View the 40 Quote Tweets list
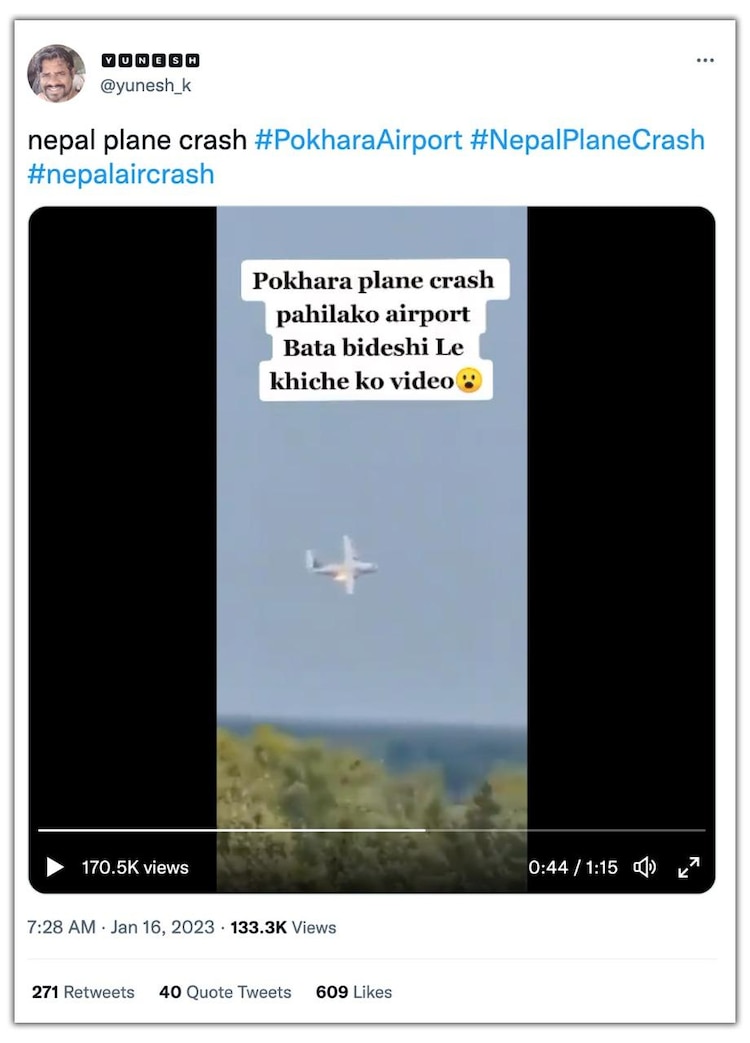 click(225, 992)
